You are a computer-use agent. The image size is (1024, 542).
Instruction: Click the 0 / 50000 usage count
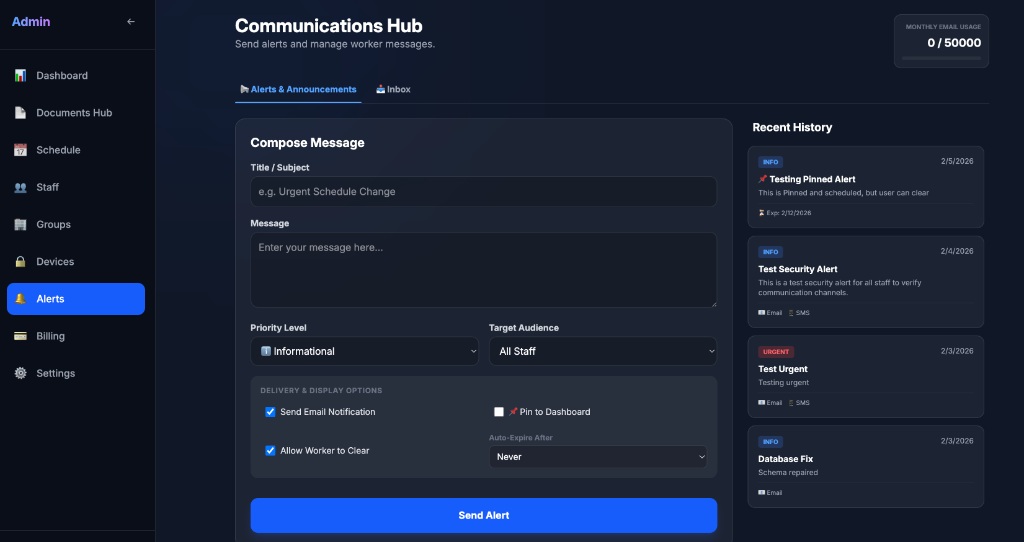coord(954,43)
